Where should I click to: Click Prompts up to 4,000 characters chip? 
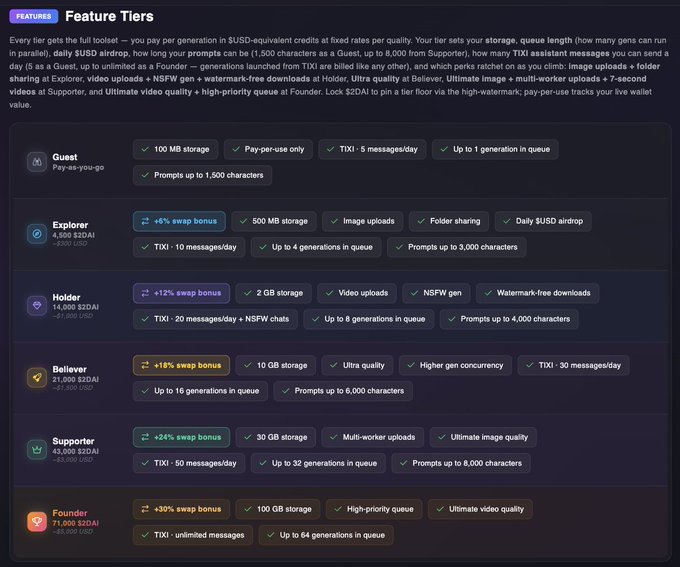pos(509,319)
